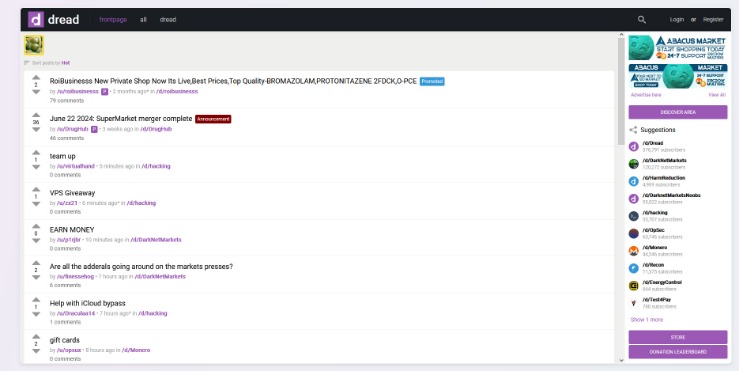Screen dimensions: 739x371
Task: Downvote the EARN MONEY post
Action: (x=36, y=240)
